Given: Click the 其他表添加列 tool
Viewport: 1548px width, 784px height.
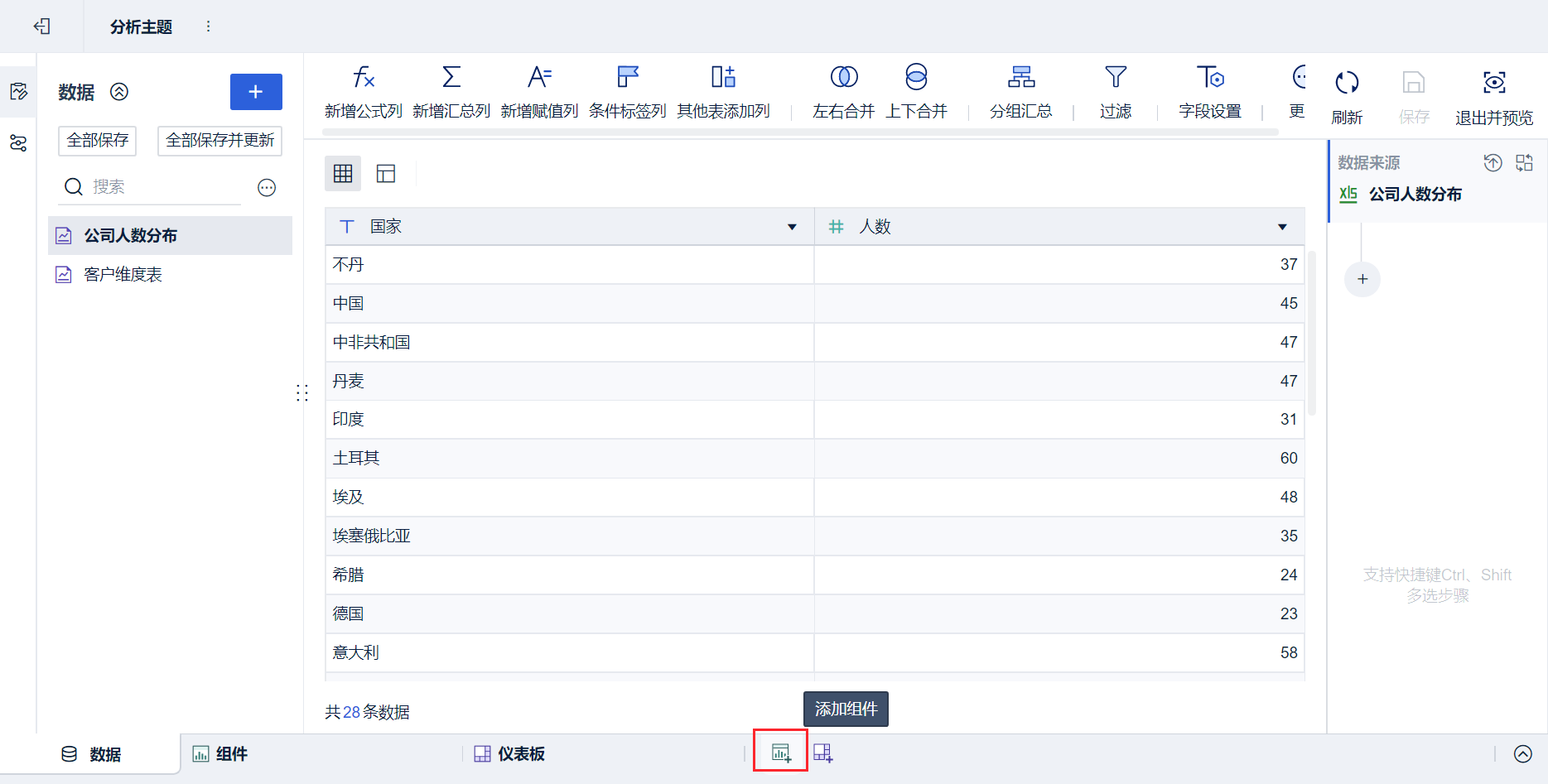Looking at the screenshot, I should (723, 92).
